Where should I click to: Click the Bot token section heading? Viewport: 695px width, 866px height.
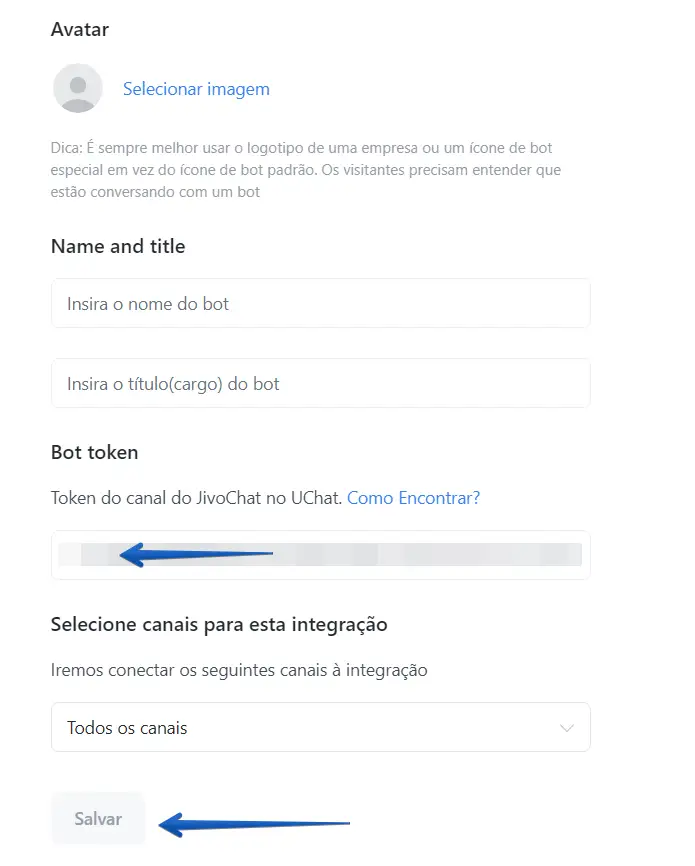[x=95, y=452]
